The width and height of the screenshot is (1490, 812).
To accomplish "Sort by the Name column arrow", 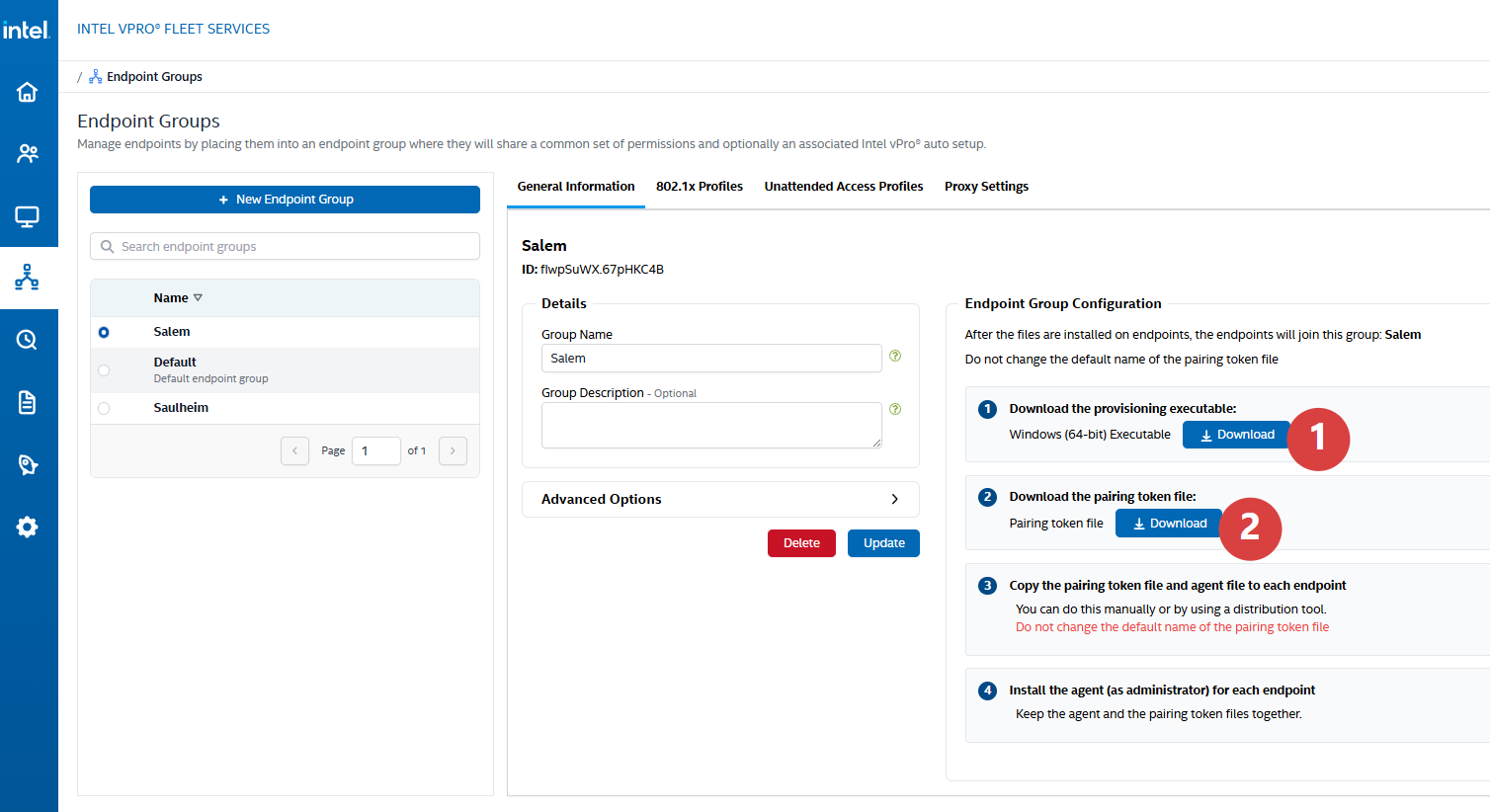I will (198, 298).
